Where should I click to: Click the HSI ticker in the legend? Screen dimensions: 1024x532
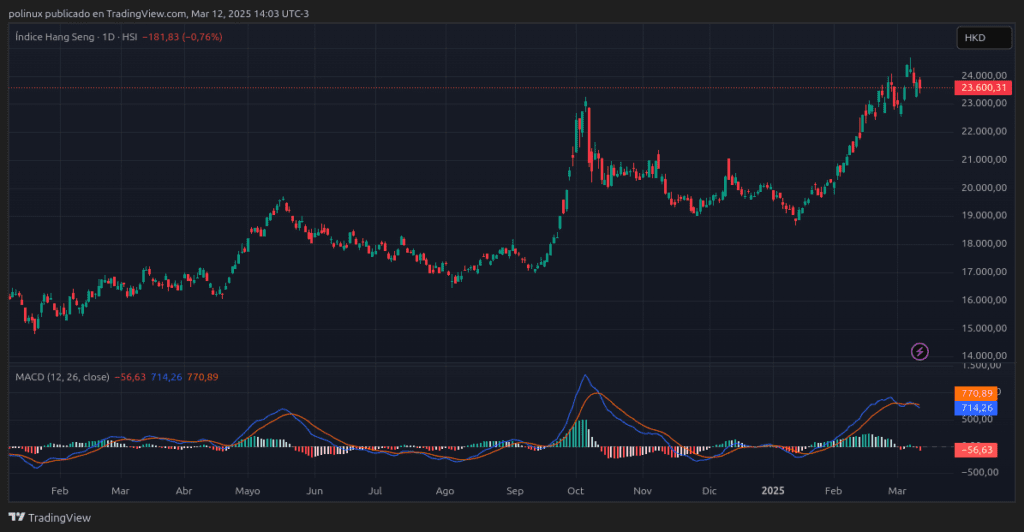point(130,37)
